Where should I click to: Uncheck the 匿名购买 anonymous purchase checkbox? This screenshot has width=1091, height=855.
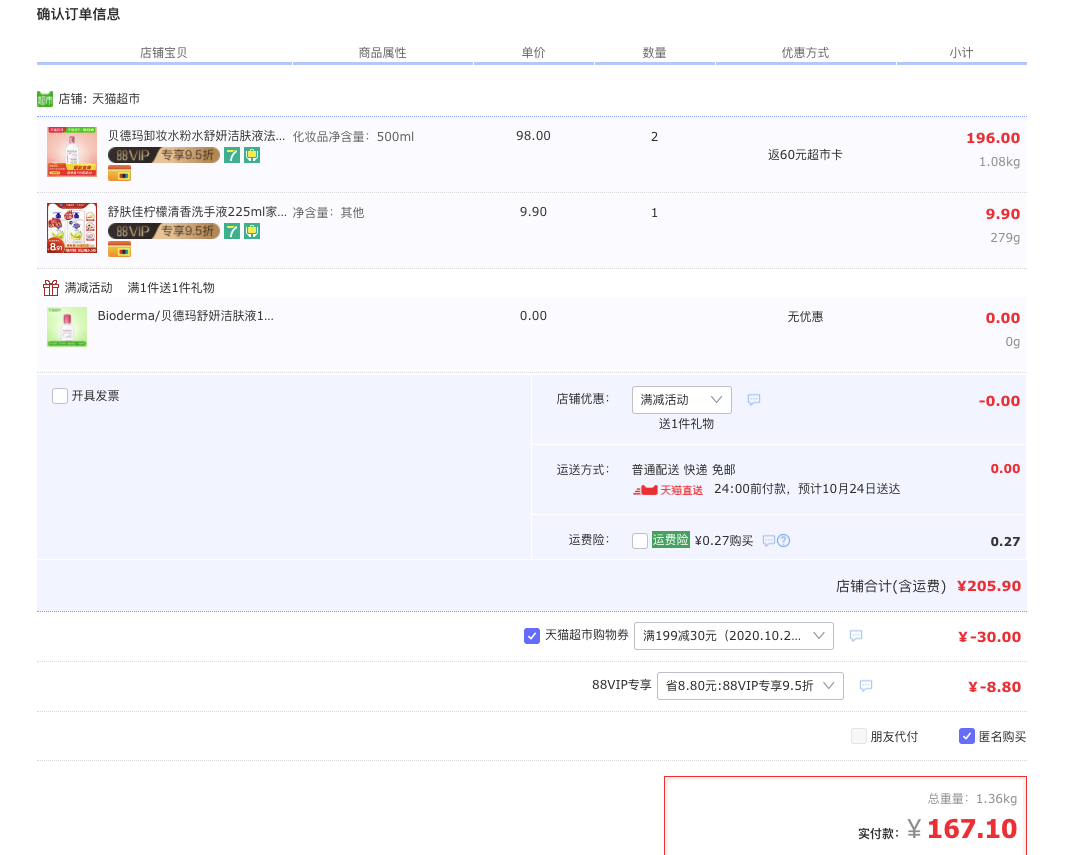pyautogui.click(x=966, y=736)
